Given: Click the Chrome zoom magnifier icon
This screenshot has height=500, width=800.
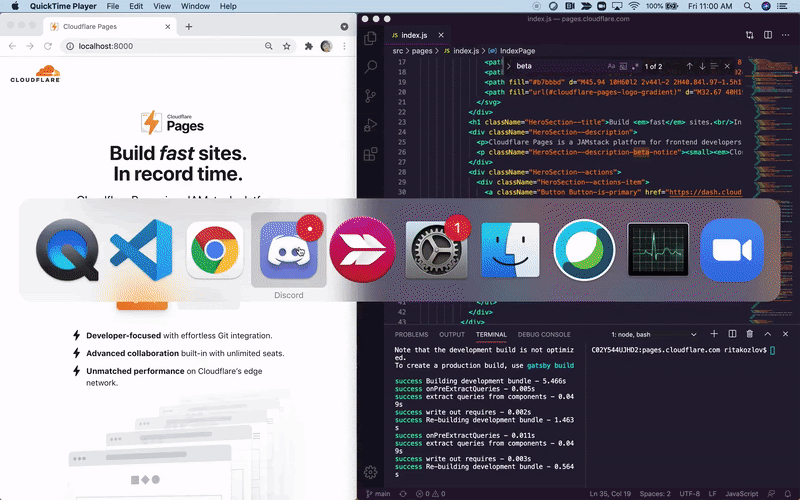Looking at the screenshot, I should (268, 46).
